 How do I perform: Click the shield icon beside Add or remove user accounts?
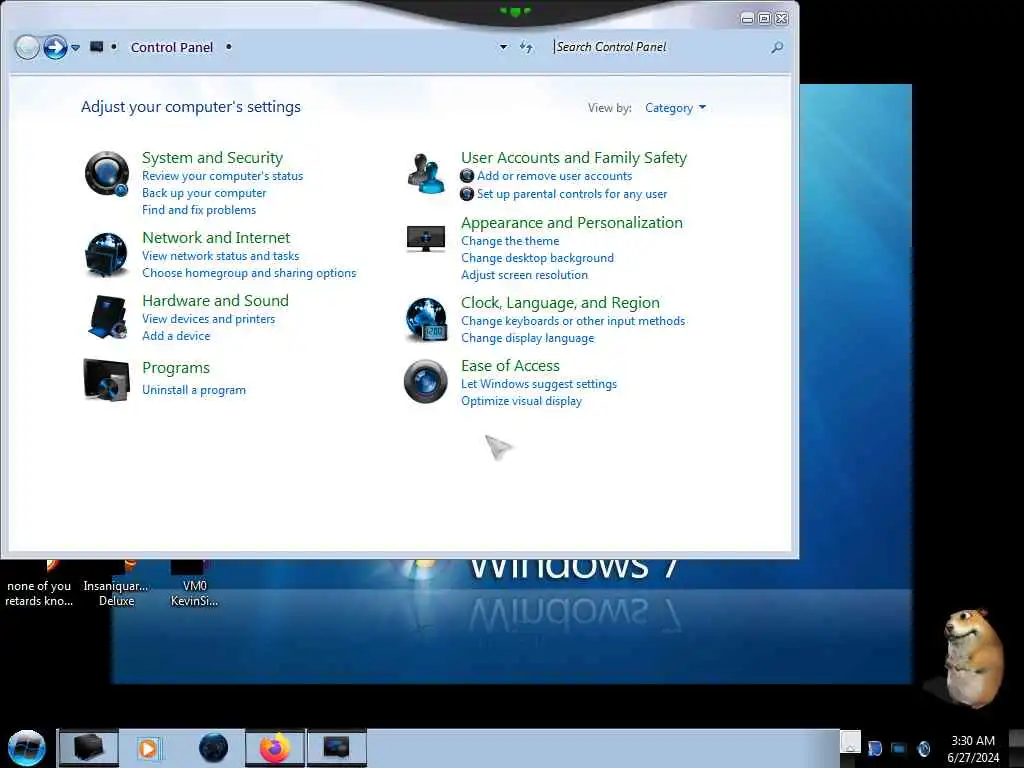click(467, 176)
